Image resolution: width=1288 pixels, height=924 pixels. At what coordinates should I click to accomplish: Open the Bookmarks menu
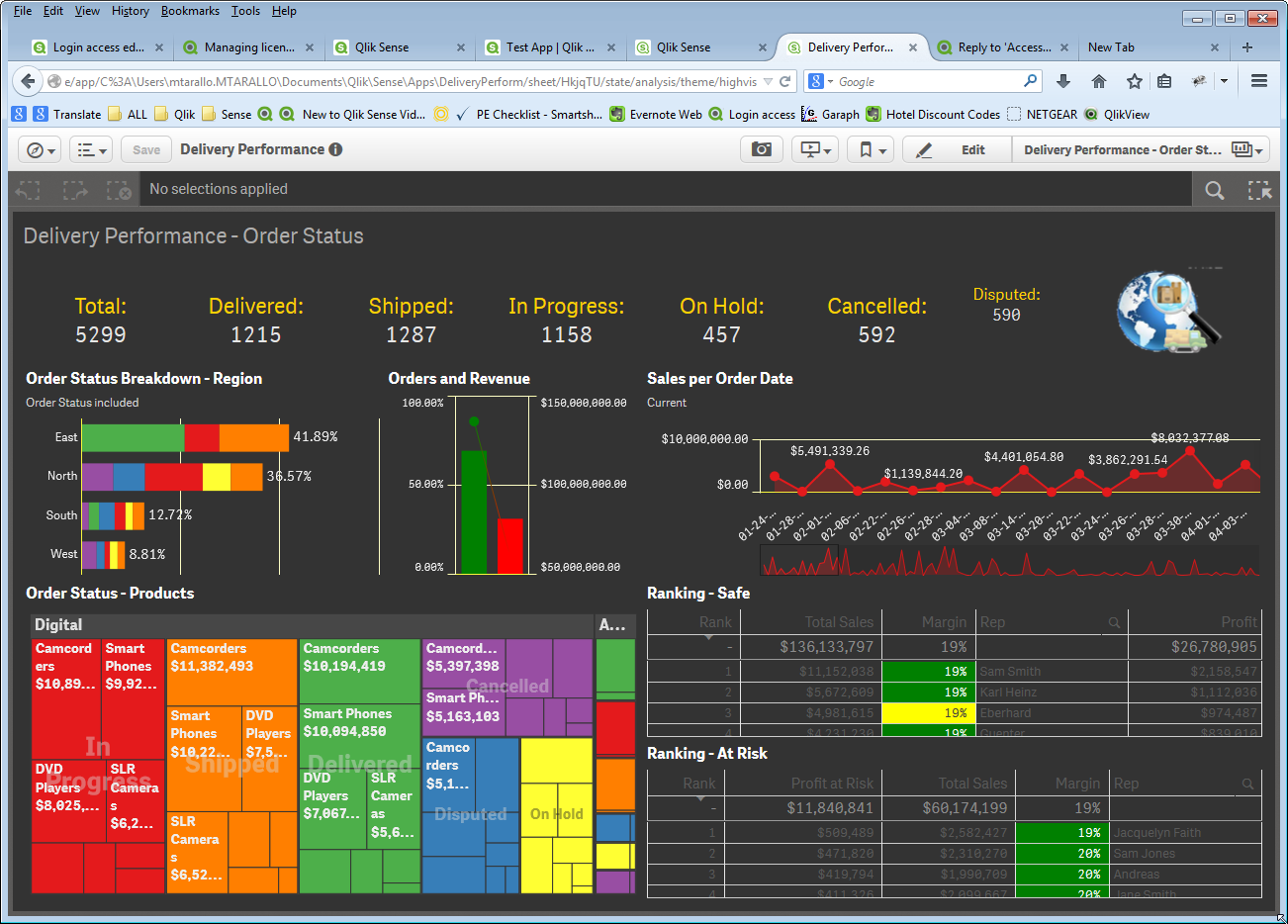click(x=190, y=11)
